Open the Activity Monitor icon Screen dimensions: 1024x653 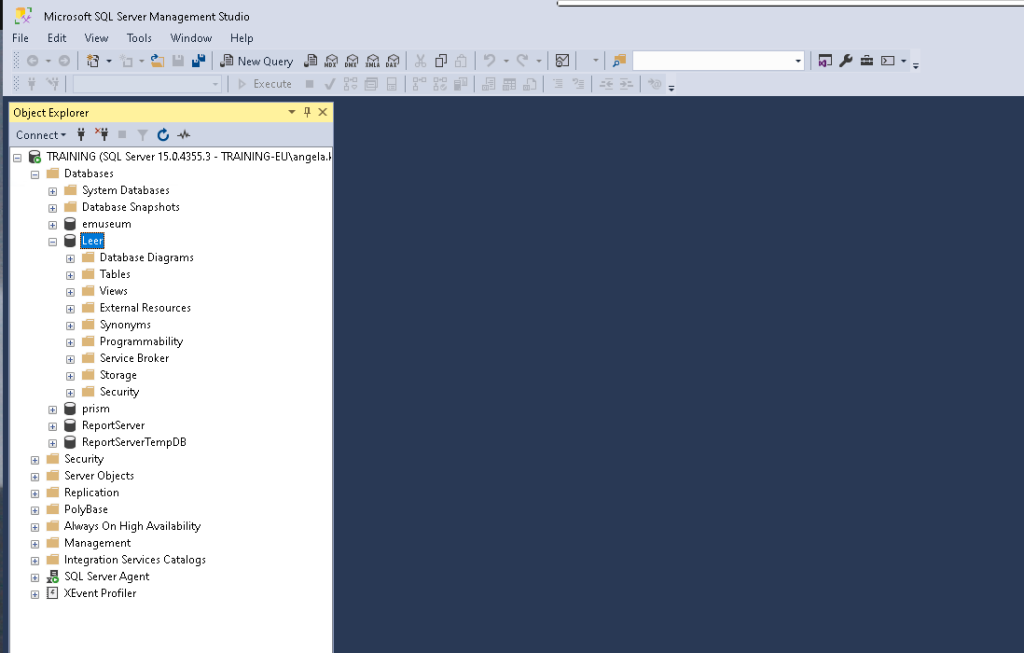pyautogui.click(x=562, y=61)
